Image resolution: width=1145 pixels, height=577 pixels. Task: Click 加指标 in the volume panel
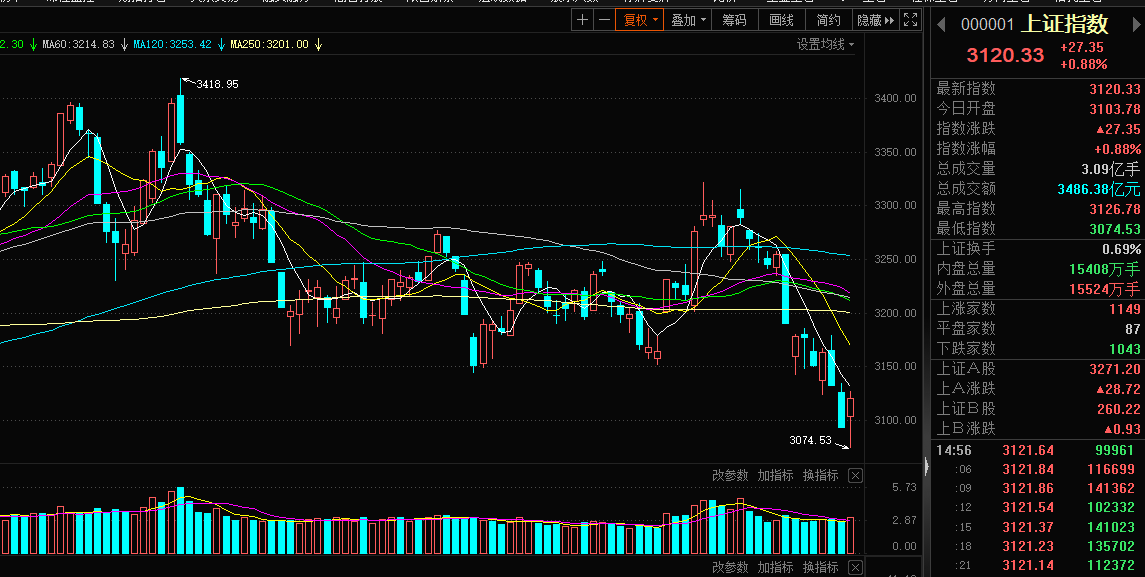pos(775,476)
